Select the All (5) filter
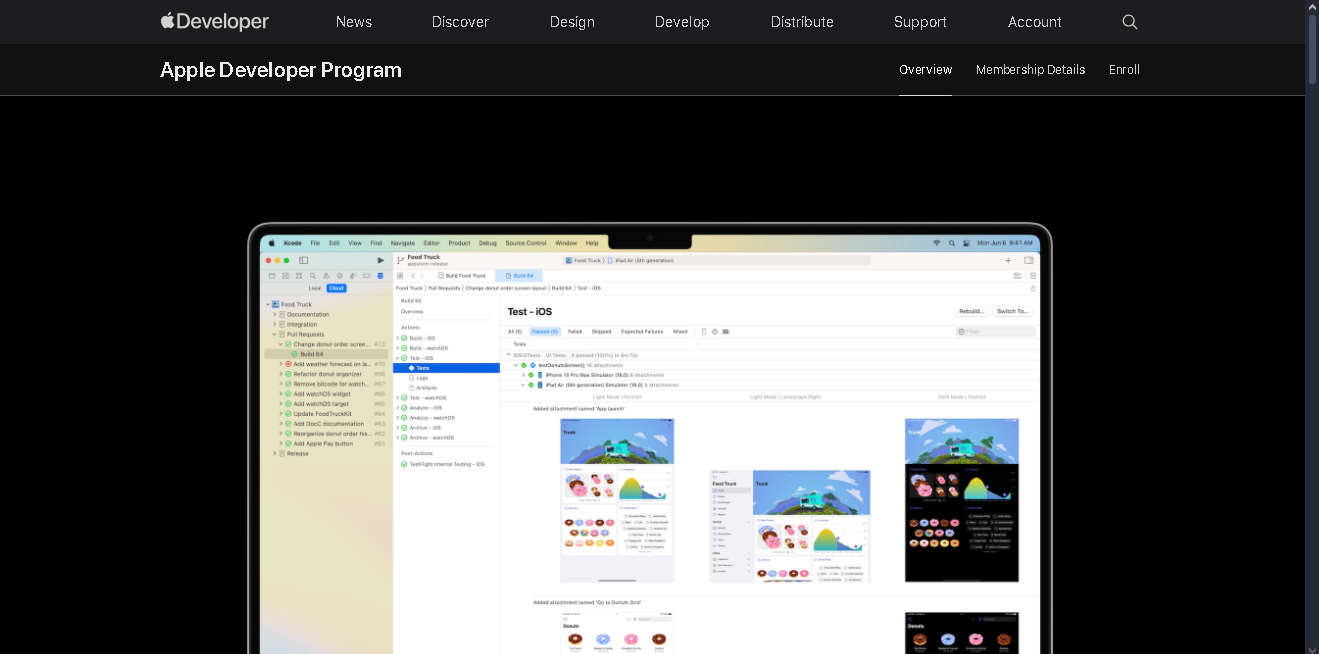The width and height of the screenshot is (1319, 654). tap(515, 331)
